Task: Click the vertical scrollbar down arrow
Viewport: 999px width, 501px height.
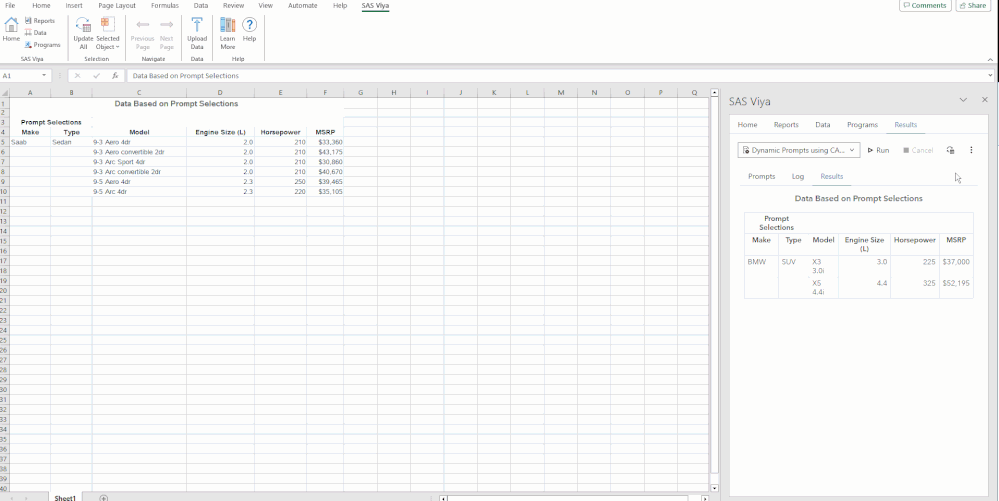Action: (714, 488)
